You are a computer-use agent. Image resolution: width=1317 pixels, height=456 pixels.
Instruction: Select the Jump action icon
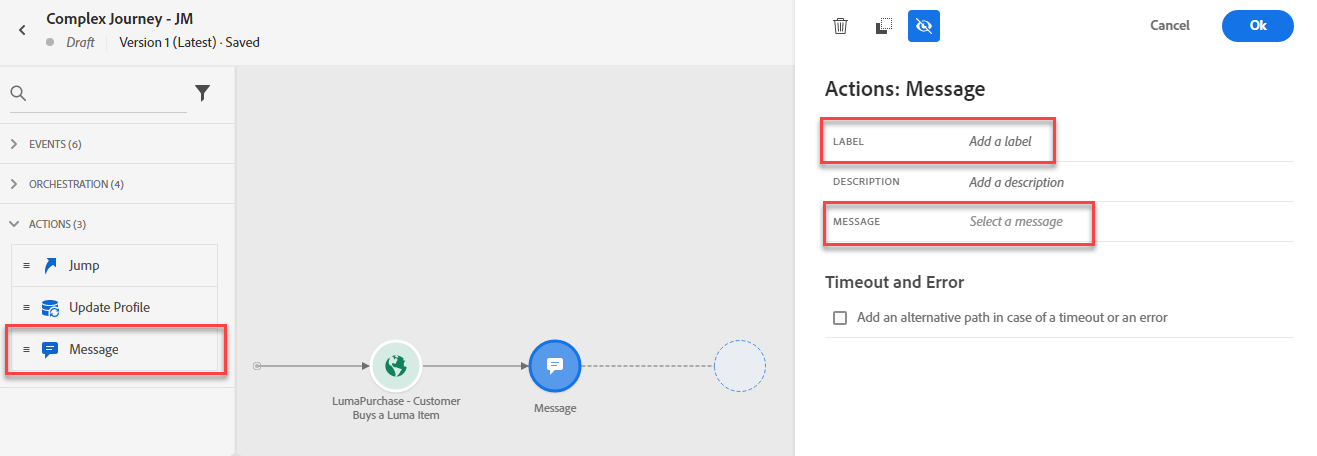point(51,266)
